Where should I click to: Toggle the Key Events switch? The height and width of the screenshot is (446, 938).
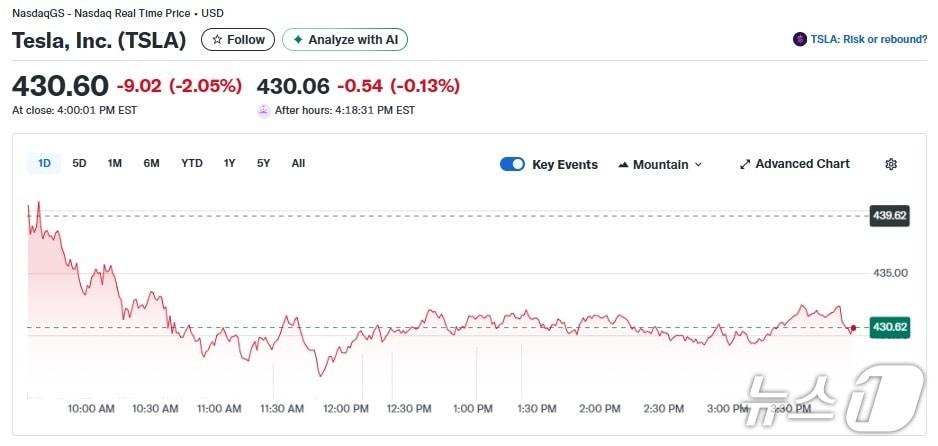[x=512, y=164]
